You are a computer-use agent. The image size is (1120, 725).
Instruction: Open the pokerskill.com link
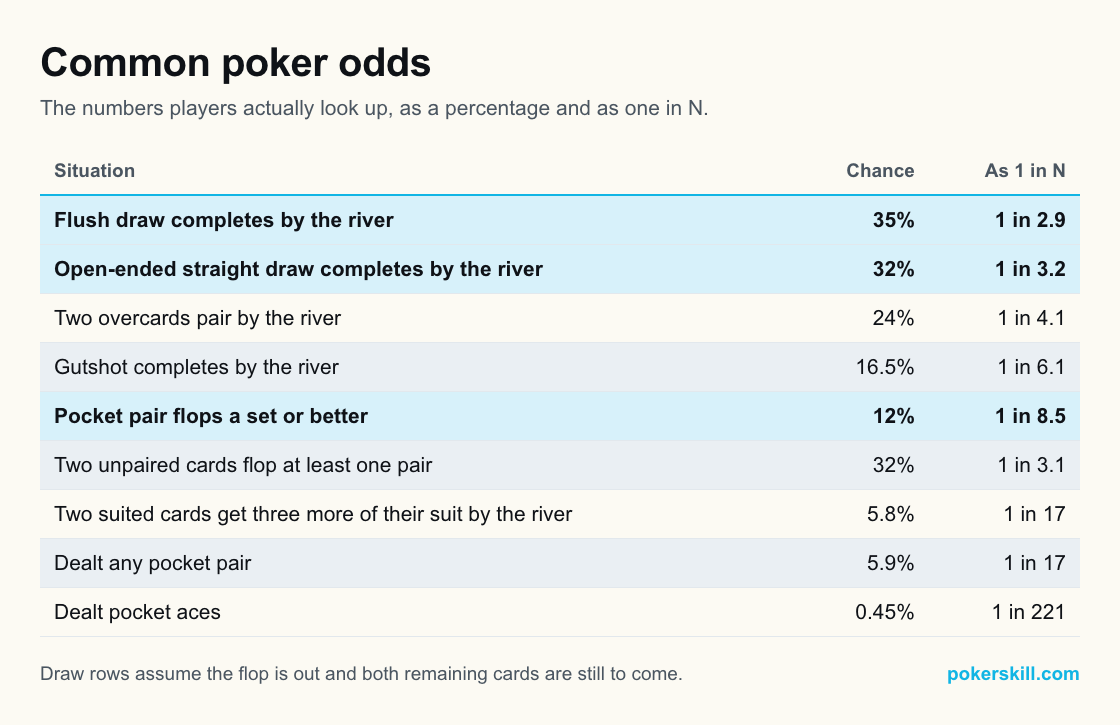click(x=1013, y=674)
